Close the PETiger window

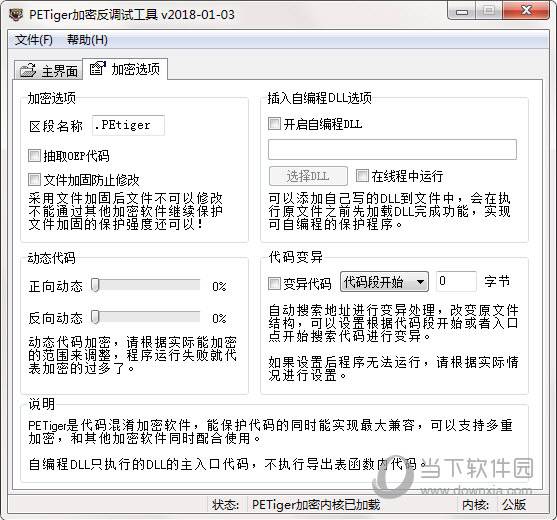(x=526, y=10)
